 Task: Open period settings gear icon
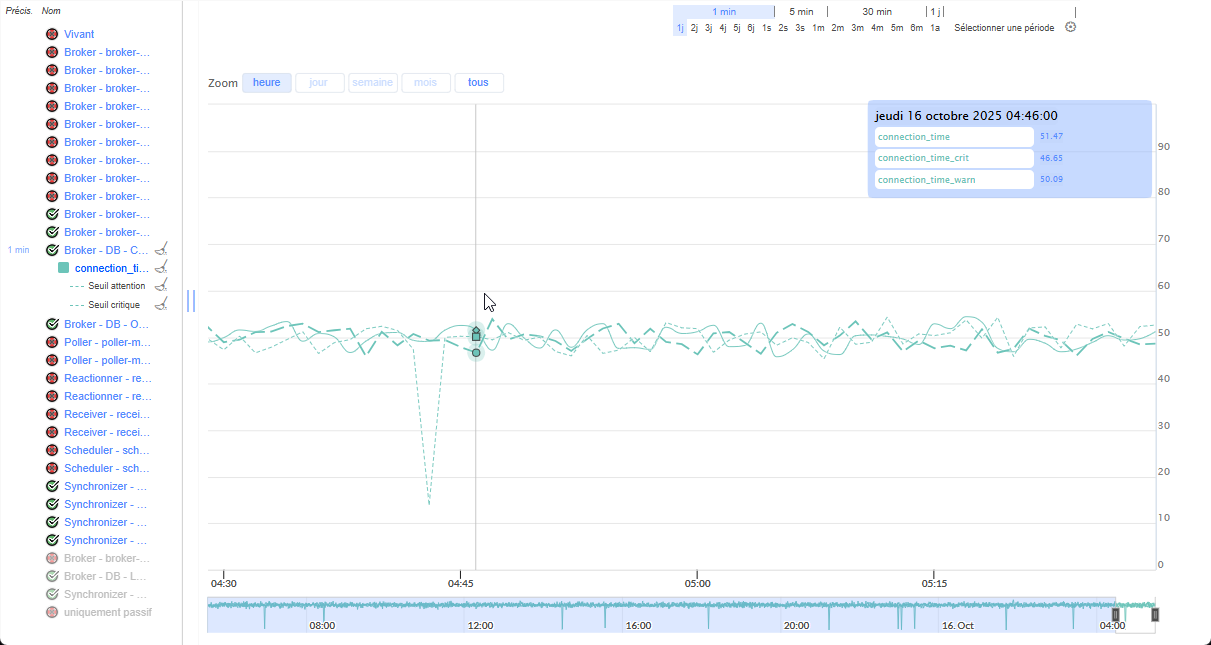point(1071,27)
